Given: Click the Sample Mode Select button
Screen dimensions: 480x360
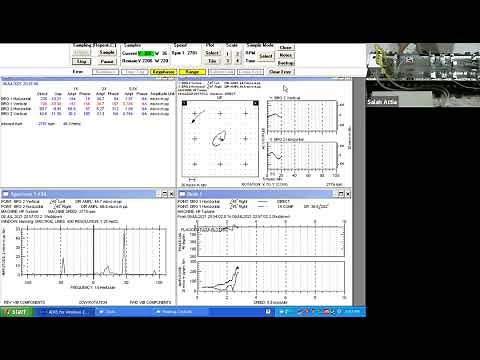Looking at the screenshot, I should [266, 56].
